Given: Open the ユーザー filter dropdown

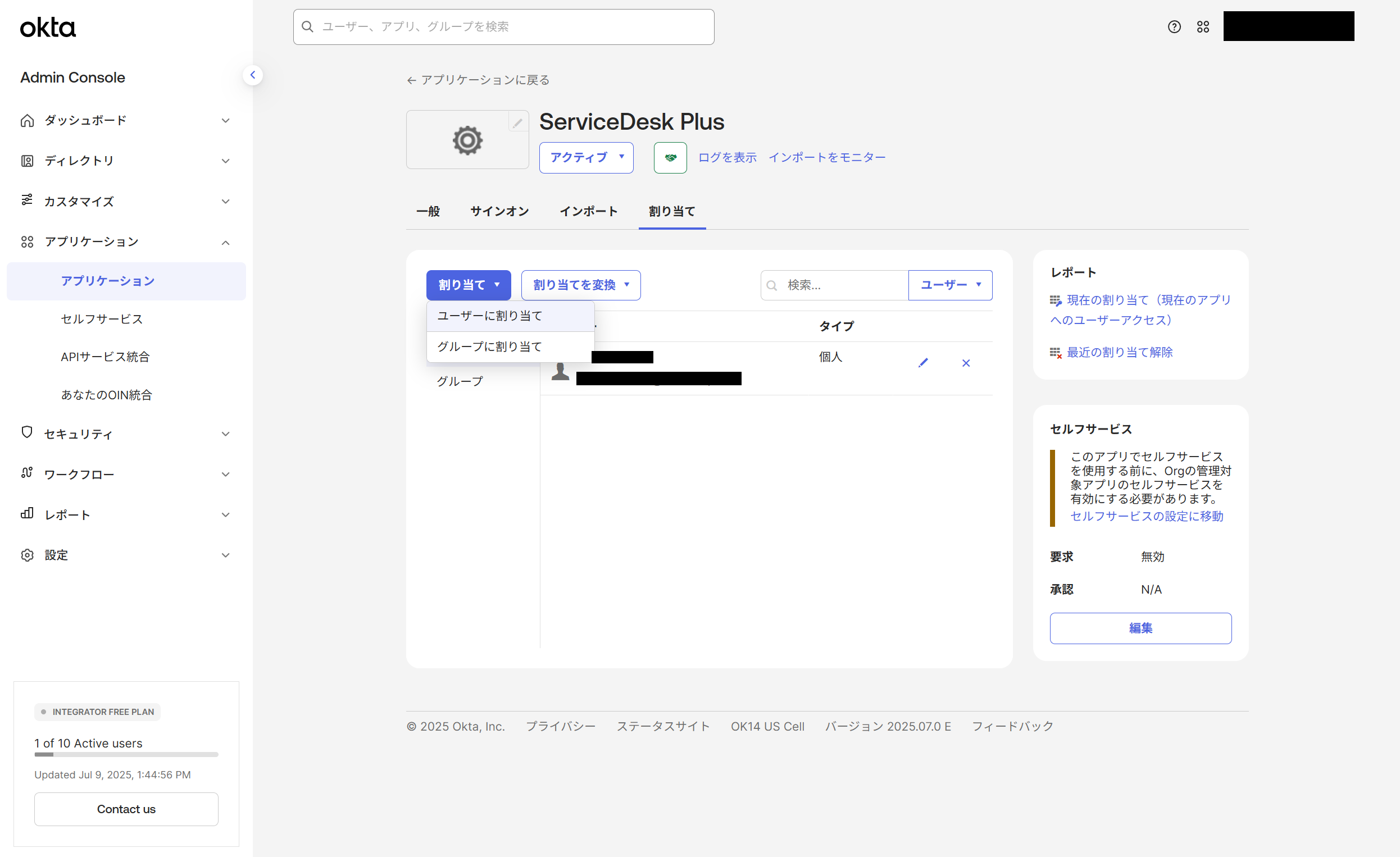Looking at the screenshot, I should click(x=949, y=285).
